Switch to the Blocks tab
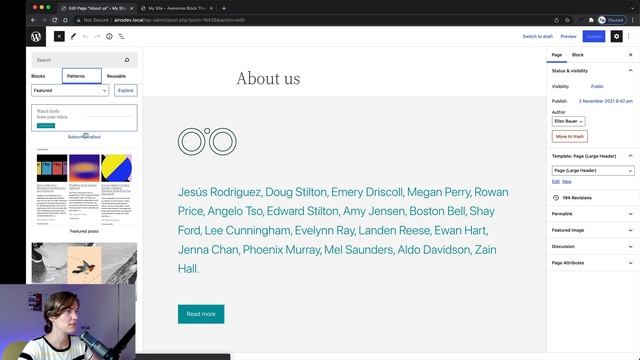 click(x=38, y=76)
